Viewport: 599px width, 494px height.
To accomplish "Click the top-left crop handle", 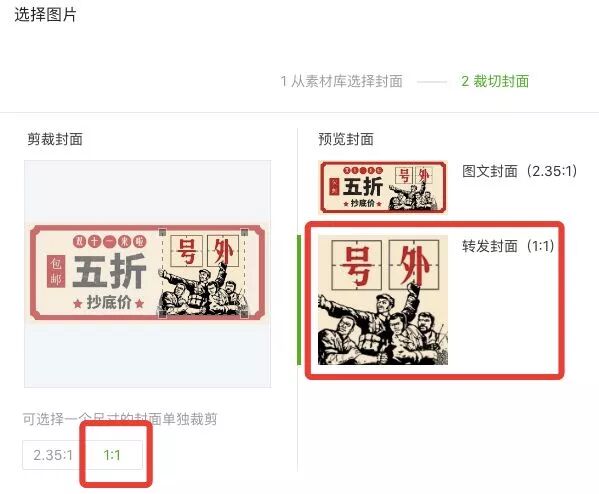I will point(162,232).
